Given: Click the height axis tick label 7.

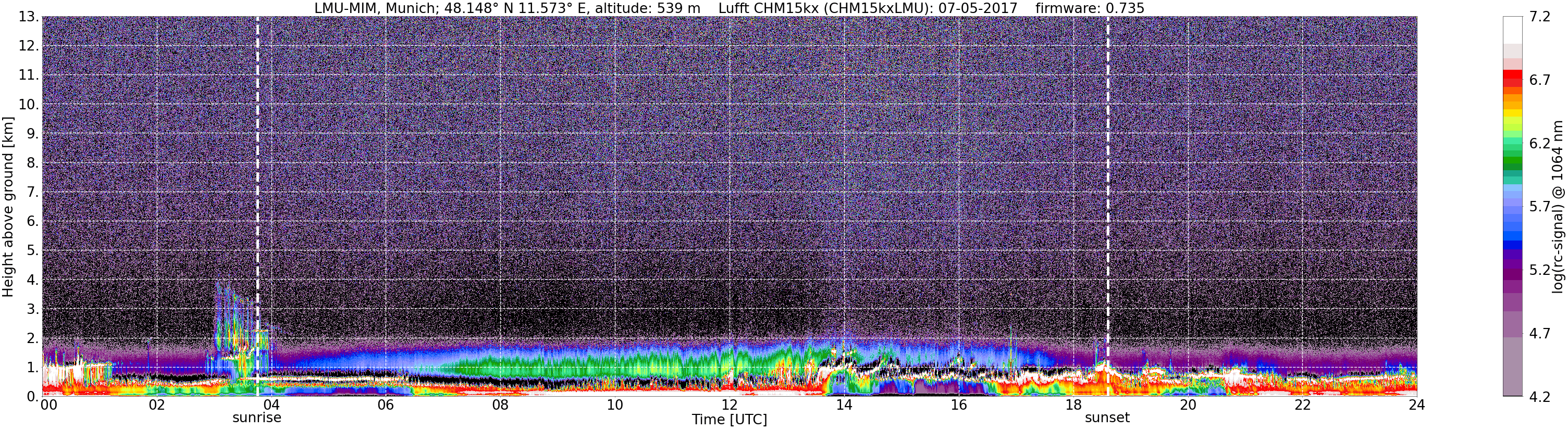Looking at the screenshot, I should (x=33, y=192).
